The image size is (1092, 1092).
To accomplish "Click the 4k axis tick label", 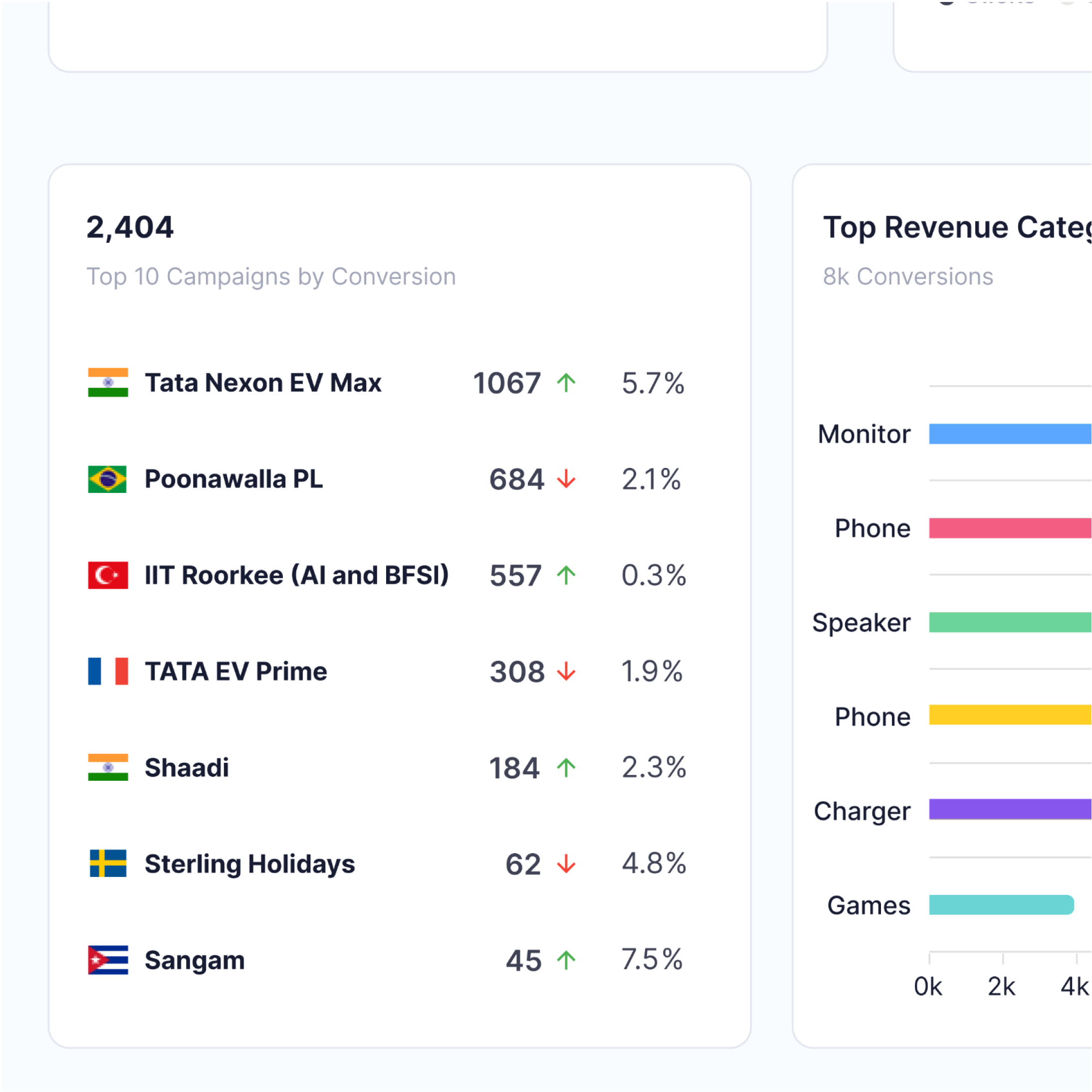I will (x=1075, y=987).
